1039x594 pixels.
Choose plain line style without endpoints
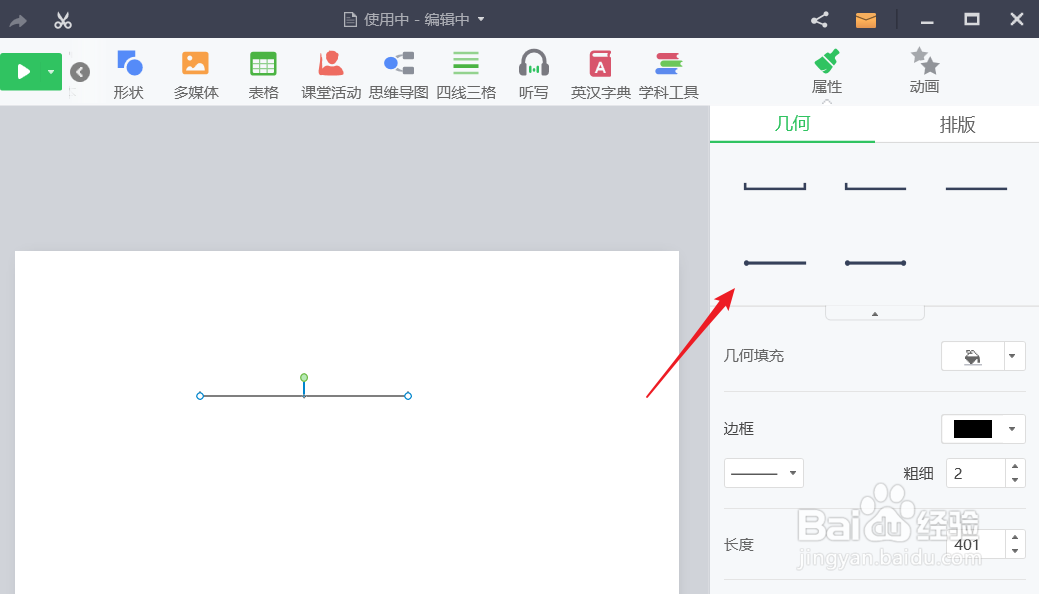pyautogui.click(x=976, y=188)
